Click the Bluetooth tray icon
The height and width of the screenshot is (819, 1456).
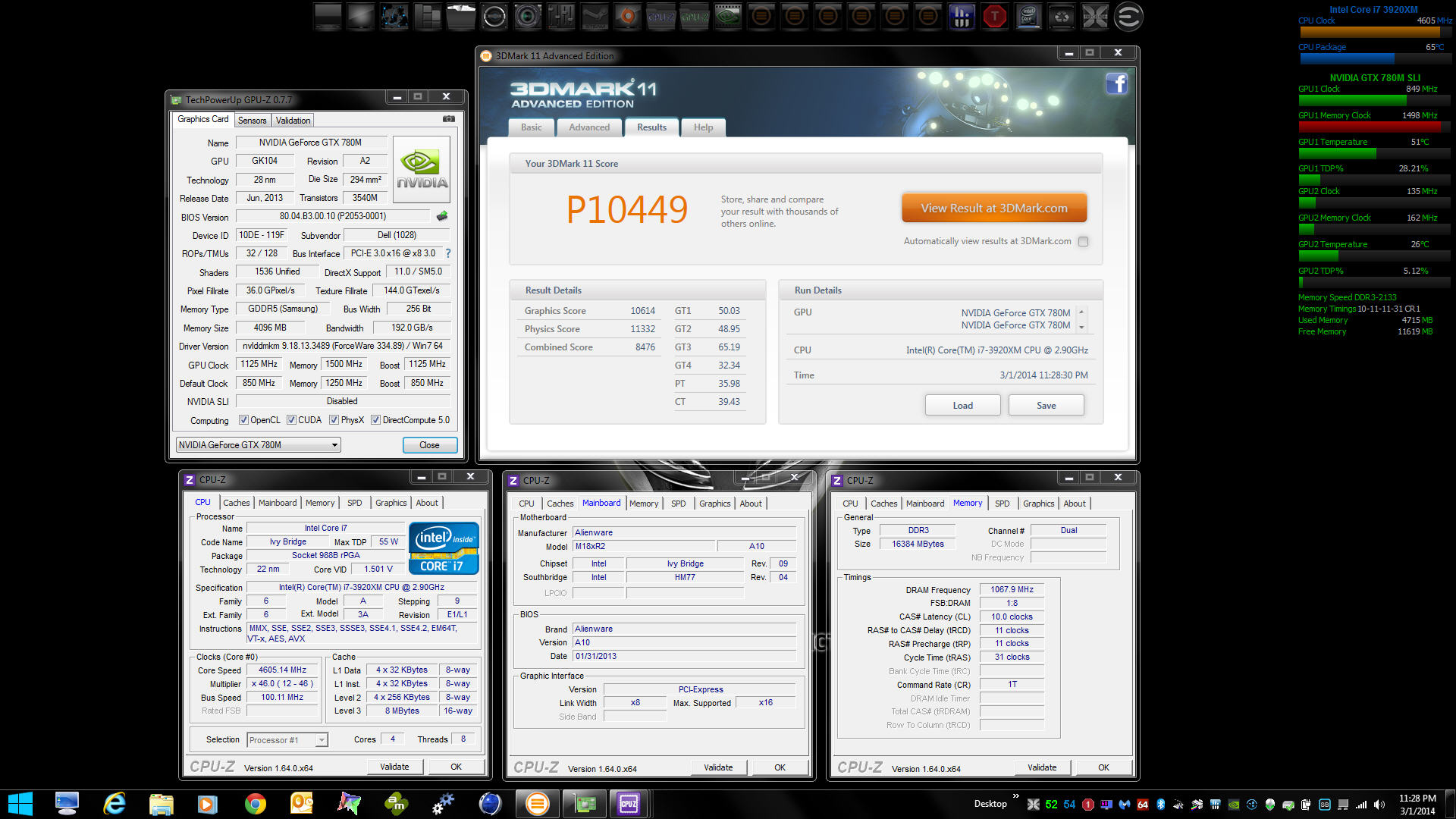point(1160,805)
